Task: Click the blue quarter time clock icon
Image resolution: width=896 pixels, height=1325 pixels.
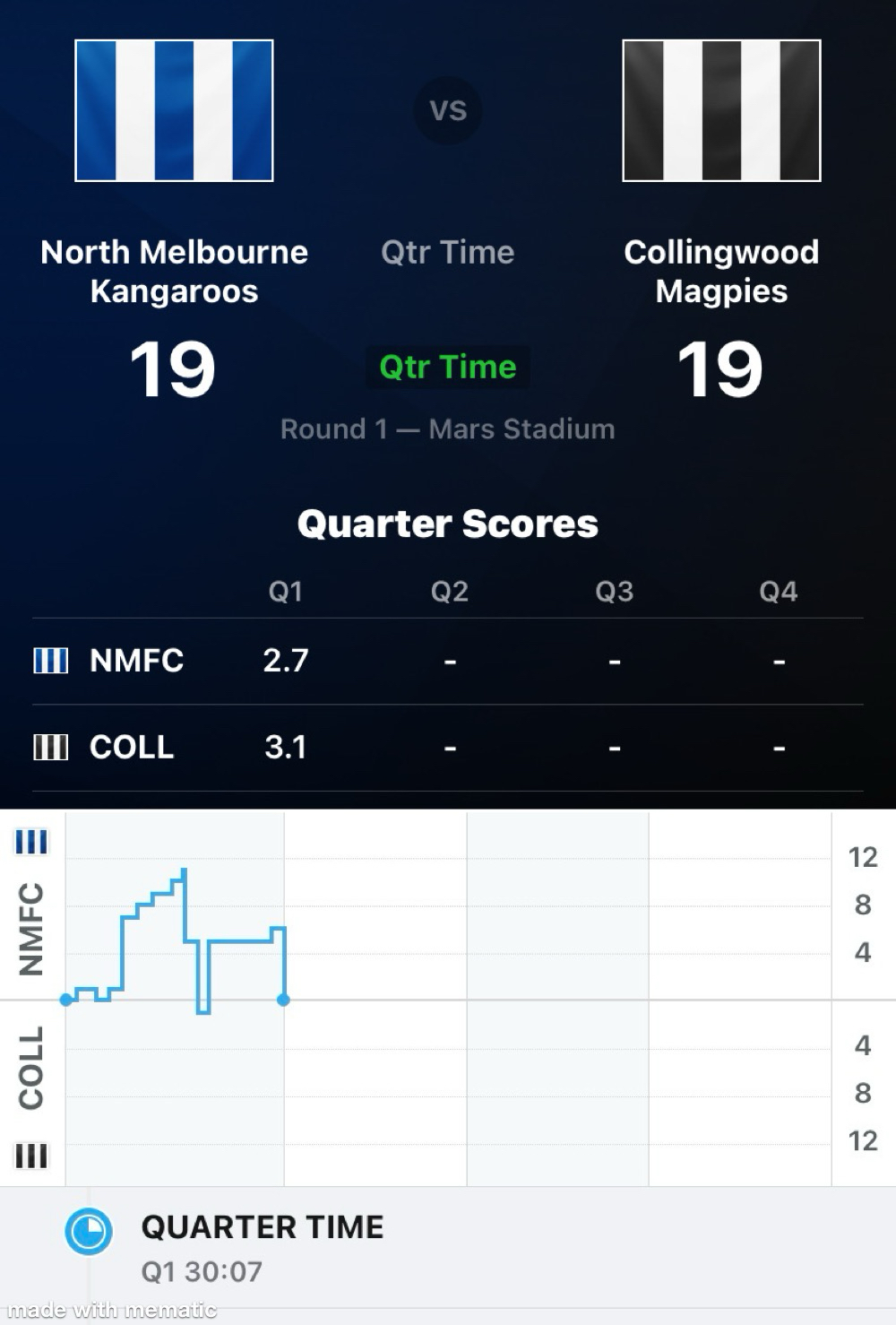Action: pos(89,1230)
